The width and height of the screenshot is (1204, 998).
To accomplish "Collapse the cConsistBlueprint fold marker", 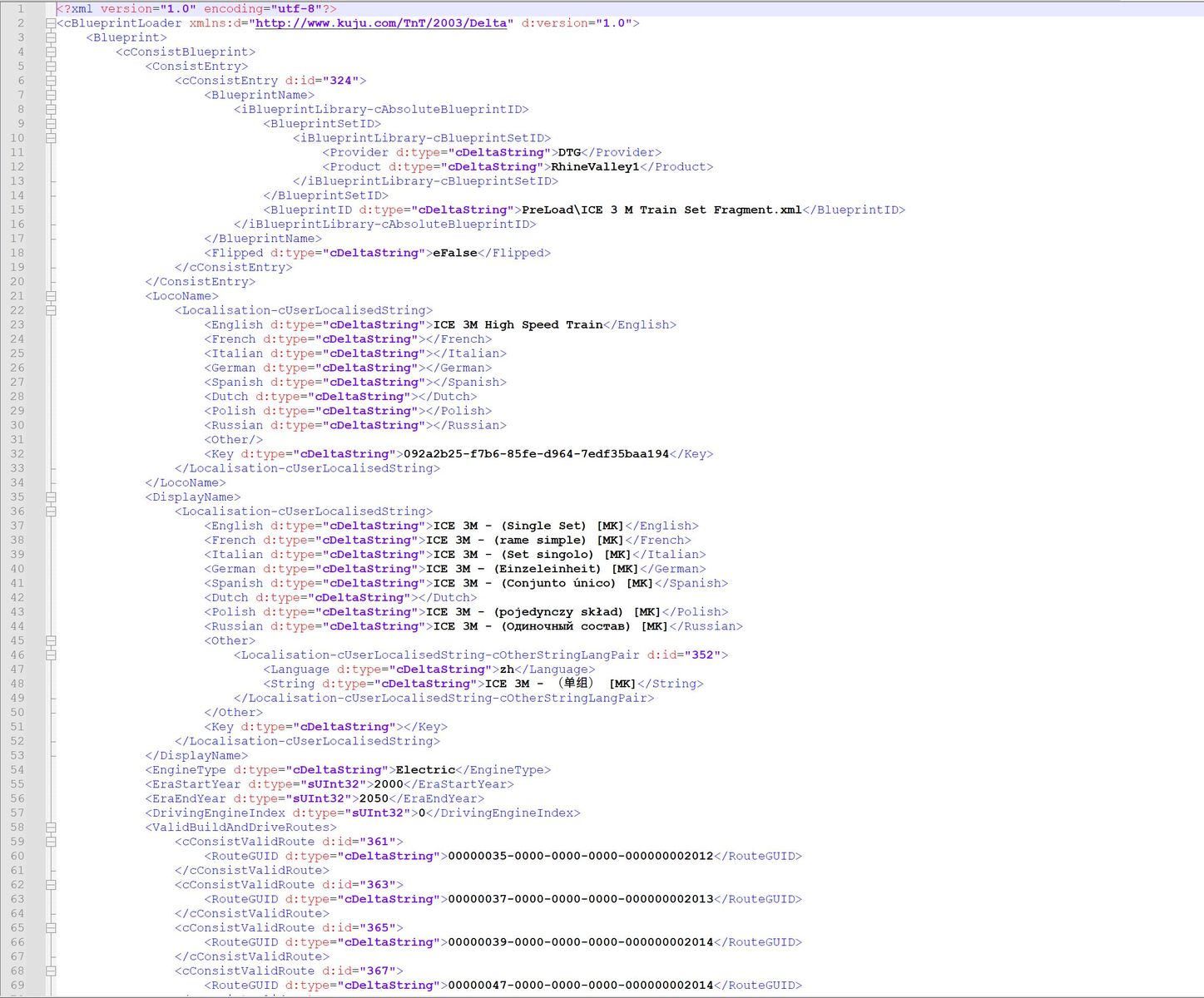I will pos(51,52).
